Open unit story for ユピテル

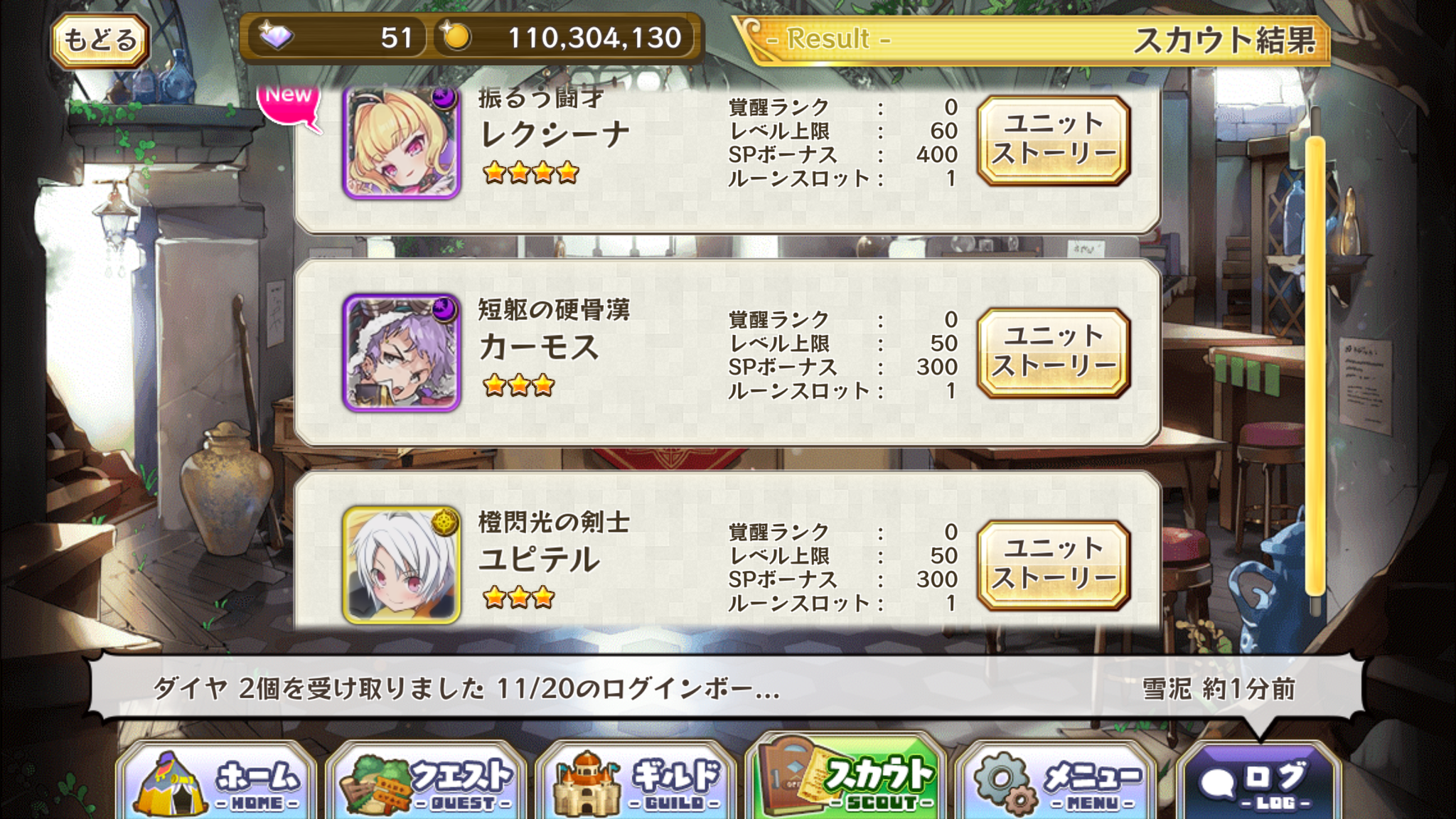point(1054,565)
